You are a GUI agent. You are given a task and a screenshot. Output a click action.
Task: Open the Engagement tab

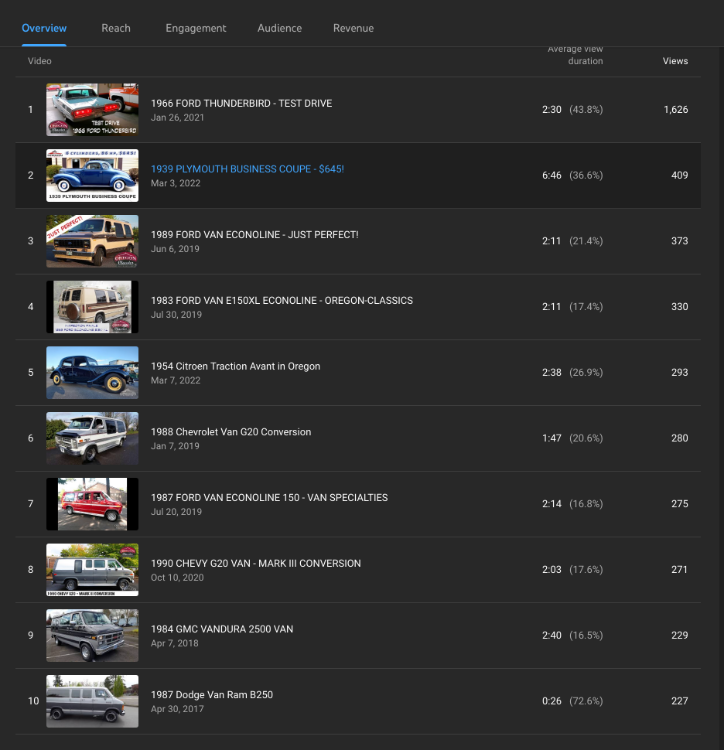tap(196, 28)
